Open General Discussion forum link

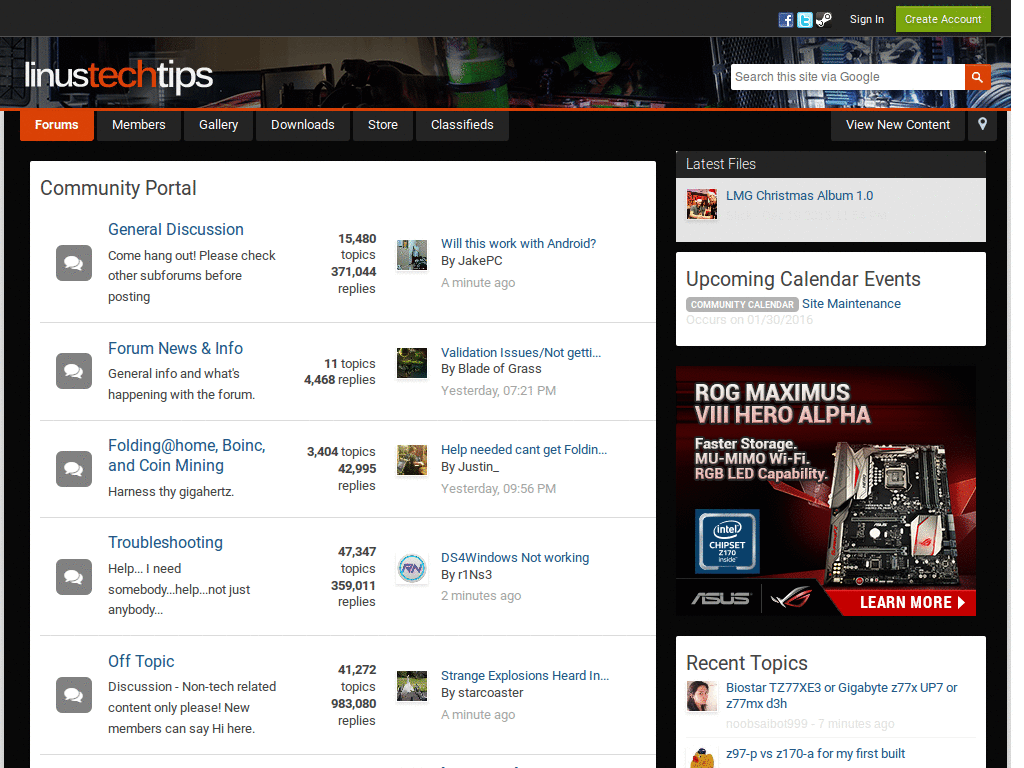[176, 230]
